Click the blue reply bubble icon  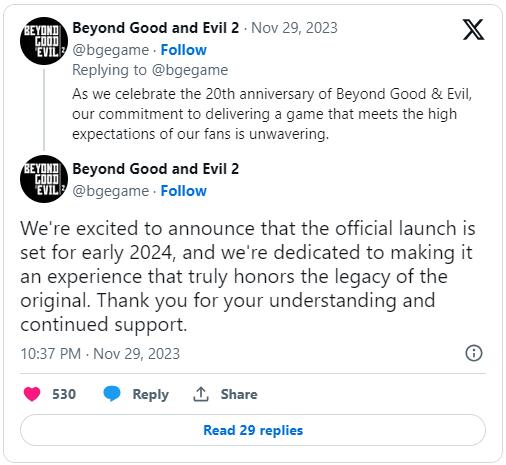point(112,394)
